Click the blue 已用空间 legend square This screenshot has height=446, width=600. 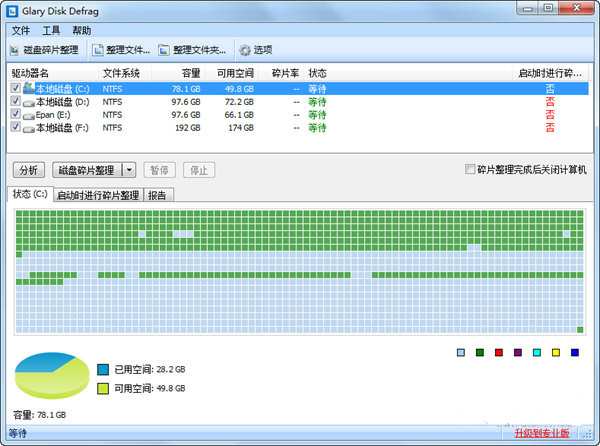click(x=103, y=369)
